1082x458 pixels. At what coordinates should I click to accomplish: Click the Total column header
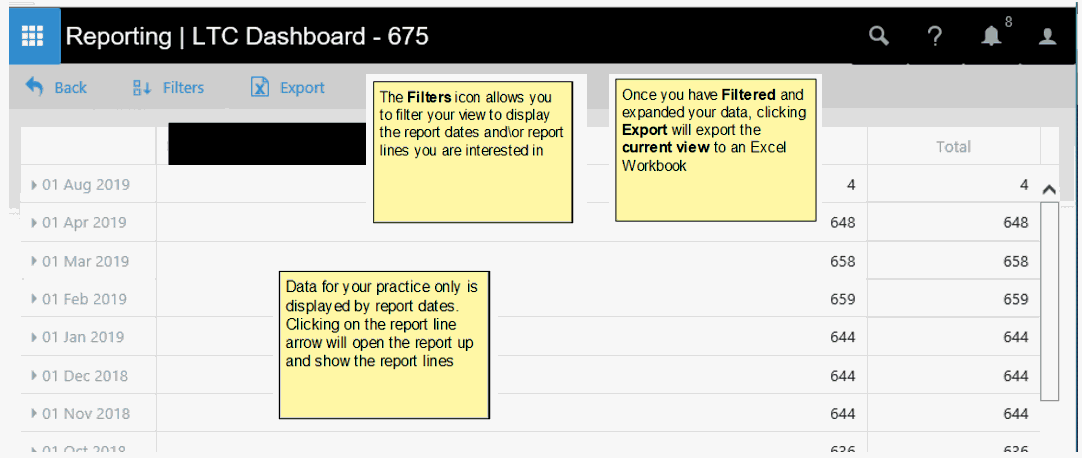(953, 147)
